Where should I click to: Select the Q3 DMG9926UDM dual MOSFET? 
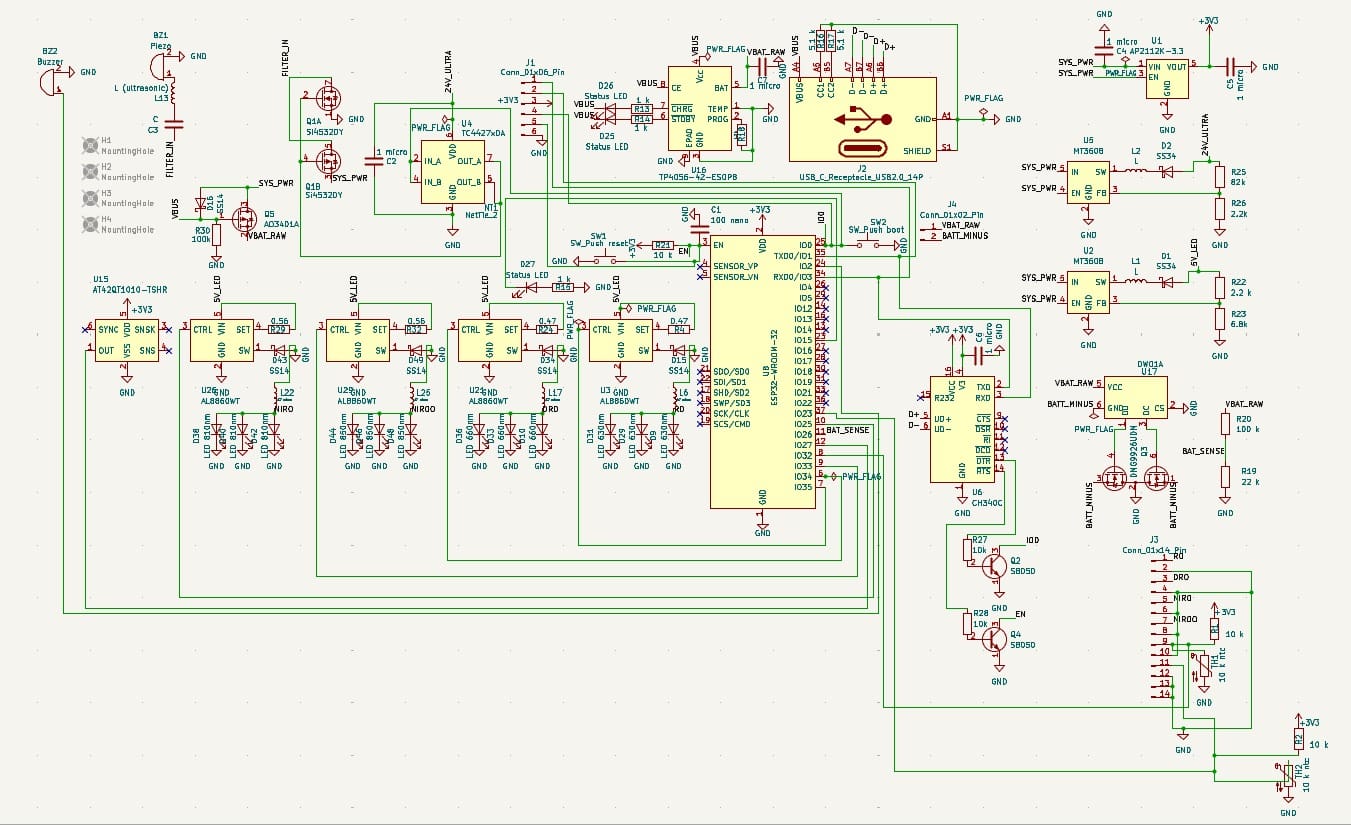[x=1135, y=478]
